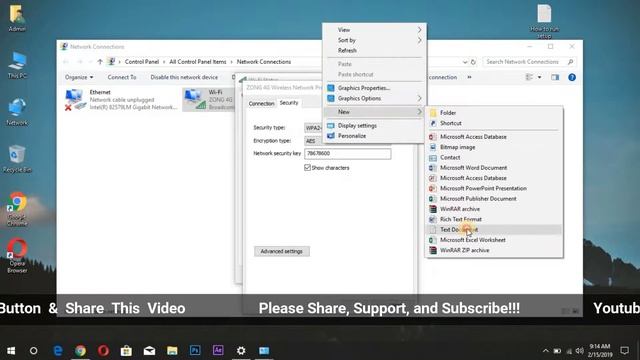Open the Action Center notification icon
Image resolution: width=640 pixels, height=360 pixels.
pos(624,351)
